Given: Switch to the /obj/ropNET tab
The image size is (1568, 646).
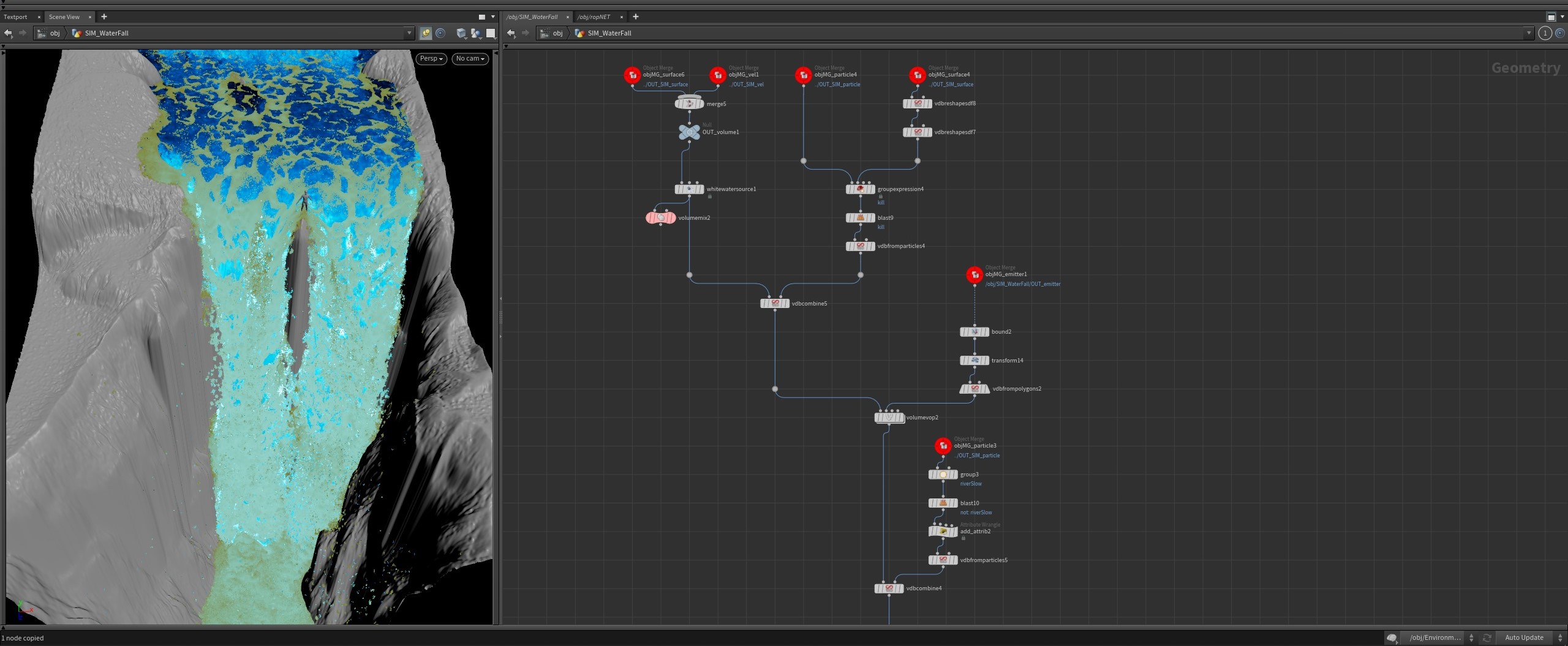Looking at the screenshot, I should [594, 17].
